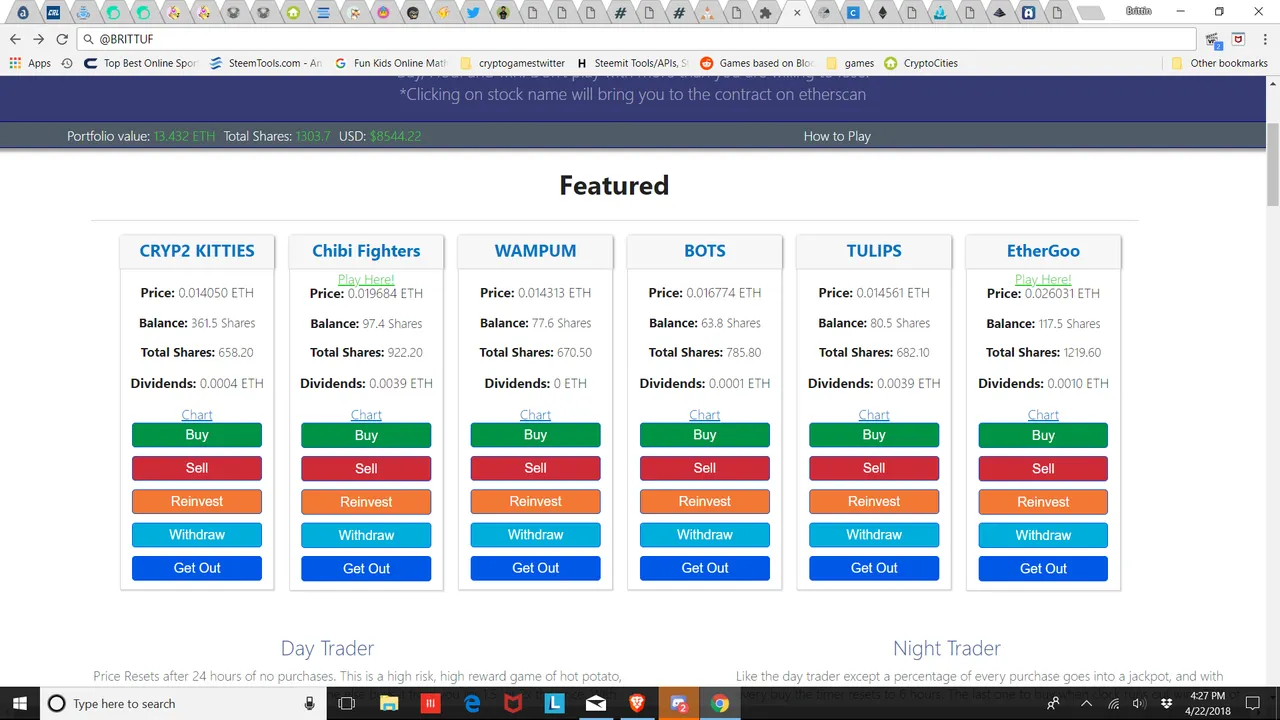Sell WAMPUM shares

(535, 468)
